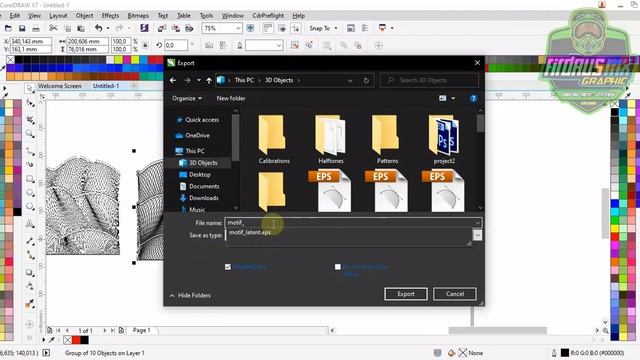Click the Redo arrow icon

pos(119,28)
